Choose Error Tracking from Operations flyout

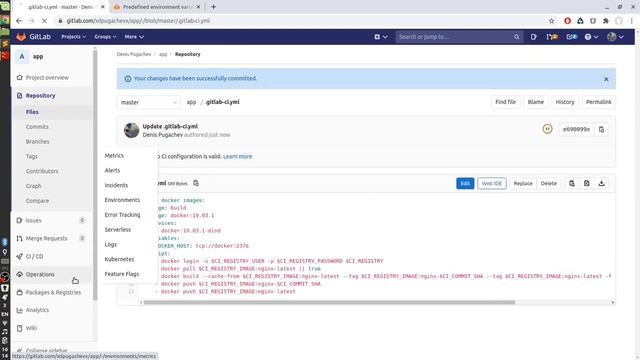point(122,215)
